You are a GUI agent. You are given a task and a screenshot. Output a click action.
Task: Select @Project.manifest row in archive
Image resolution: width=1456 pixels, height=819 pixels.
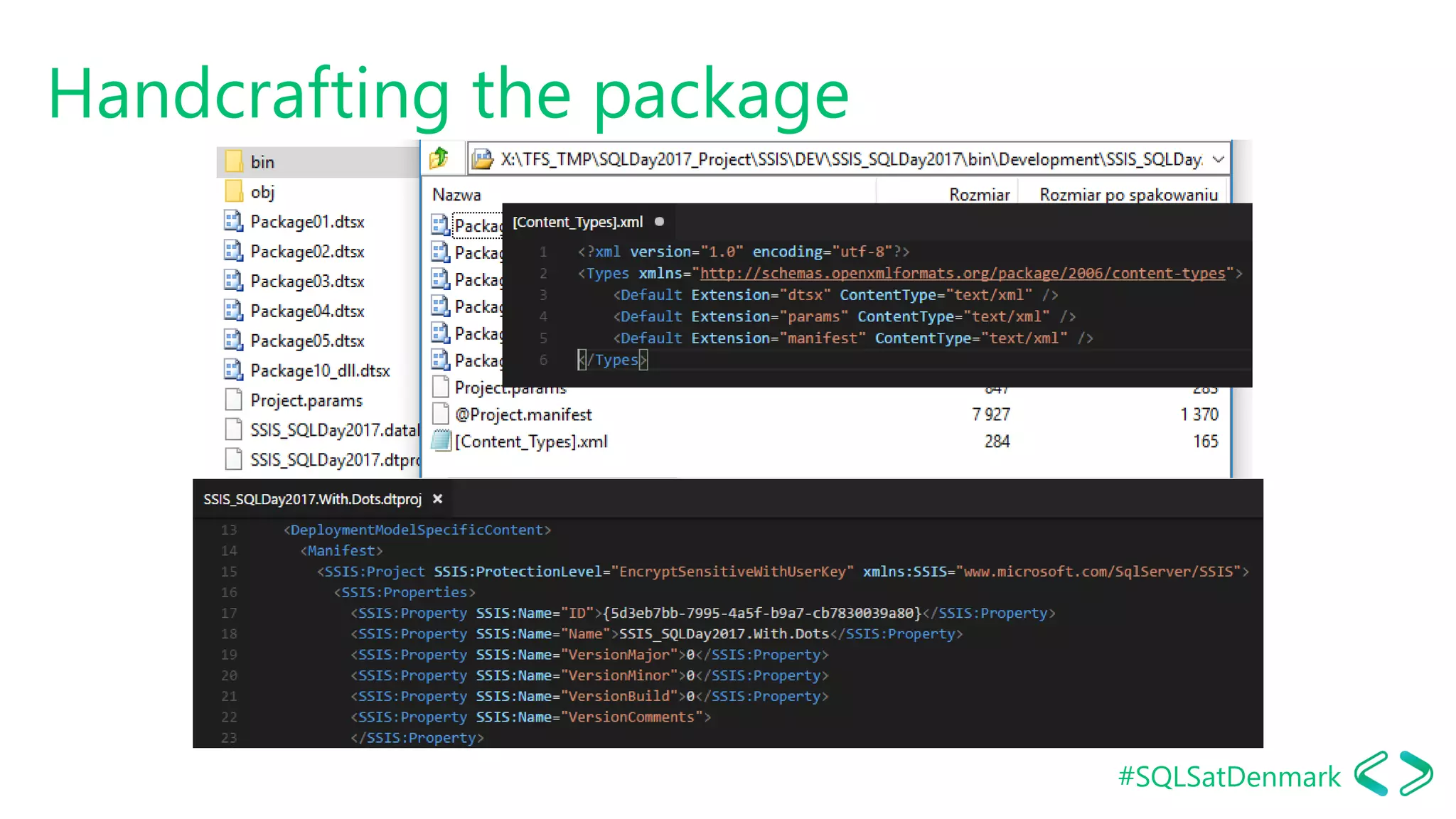[x=825, y=414]
